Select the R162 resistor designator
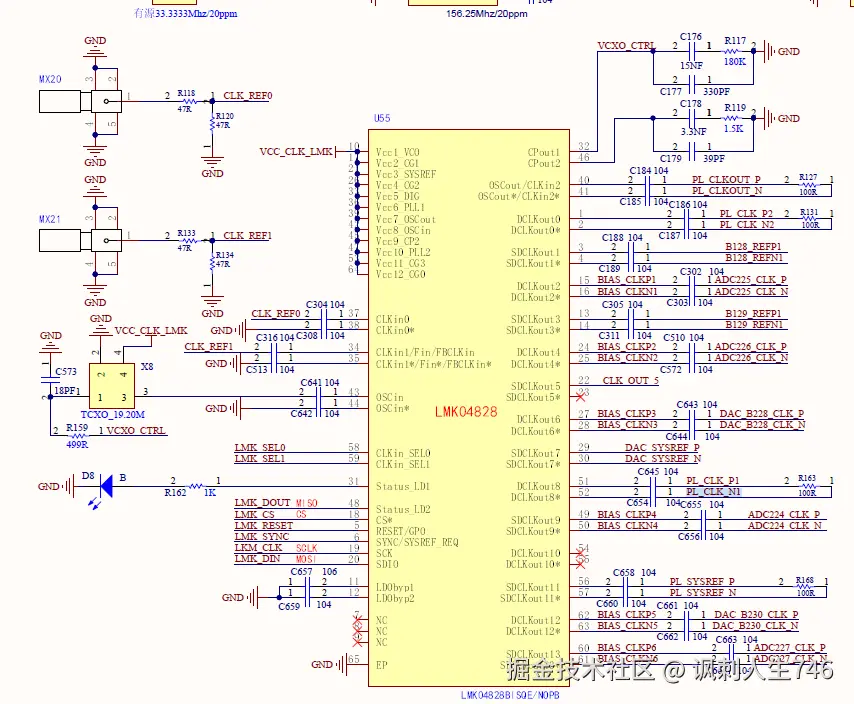The height and width of the screenshot is (704, 854). (x=175, y=493)
